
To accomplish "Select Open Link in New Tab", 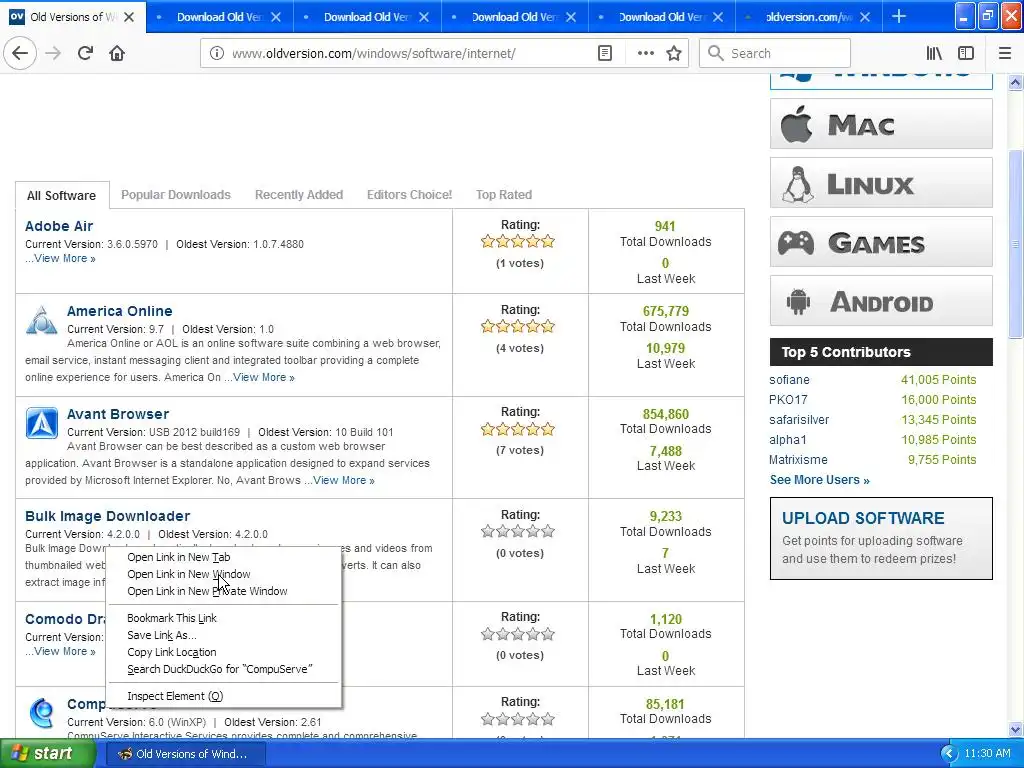I will (223, 557).
